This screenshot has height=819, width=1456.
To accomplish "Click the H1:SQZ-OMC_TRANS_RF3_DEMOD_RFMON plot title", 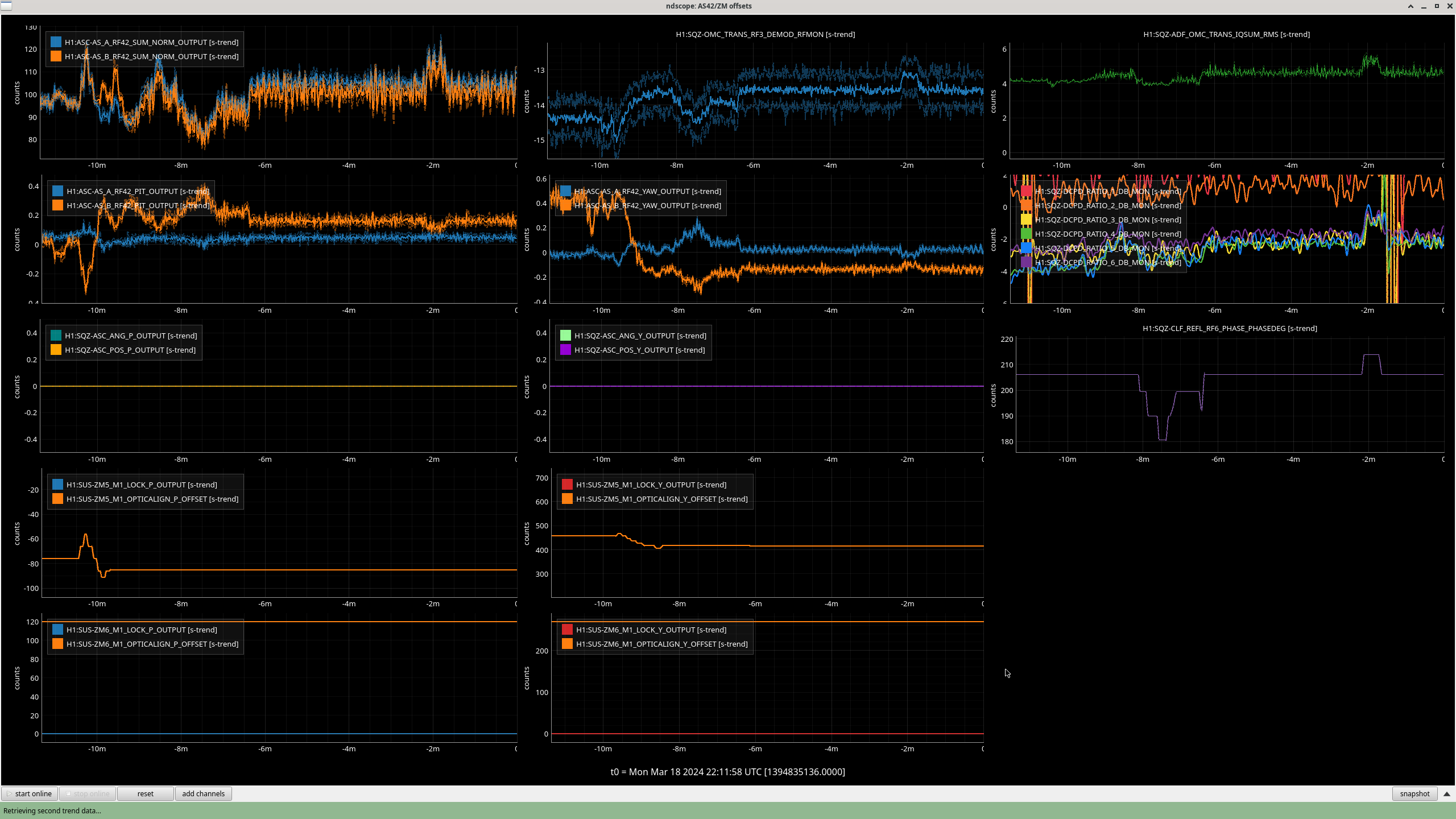I will coord(765,34).
